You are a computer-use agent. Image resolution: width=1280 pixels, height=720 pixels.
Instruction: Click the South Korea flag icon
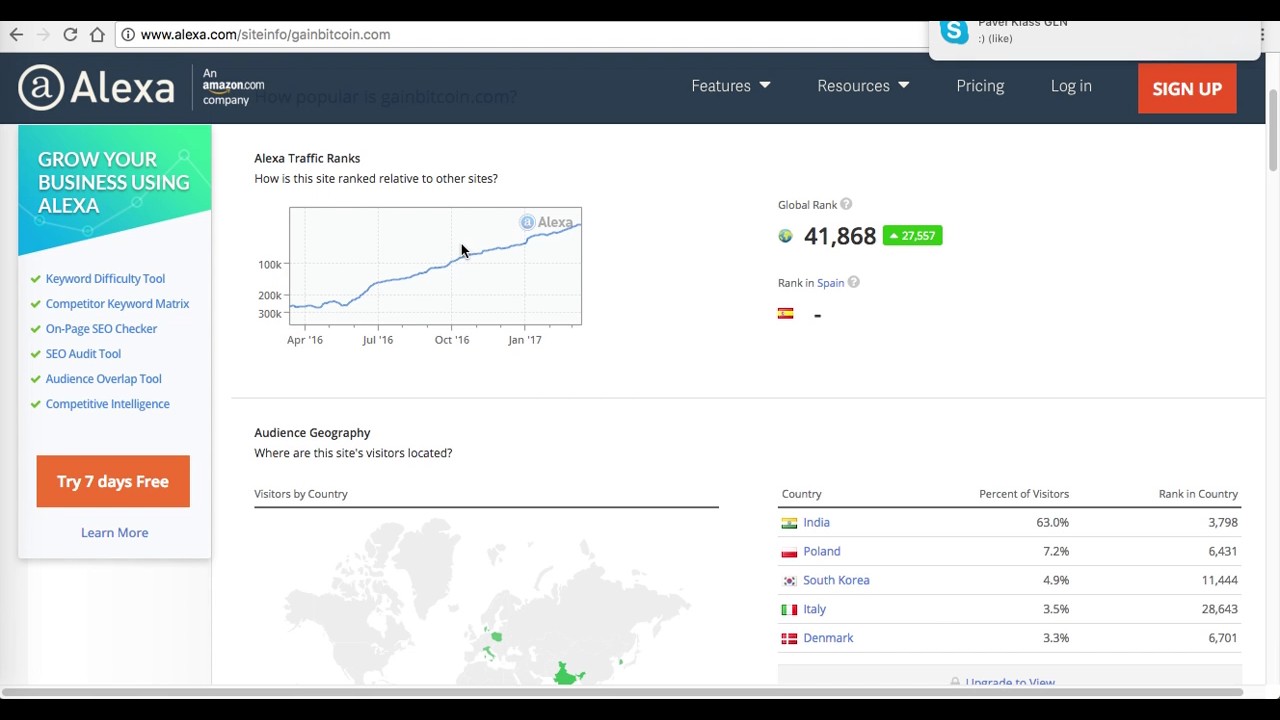[789, 581]
